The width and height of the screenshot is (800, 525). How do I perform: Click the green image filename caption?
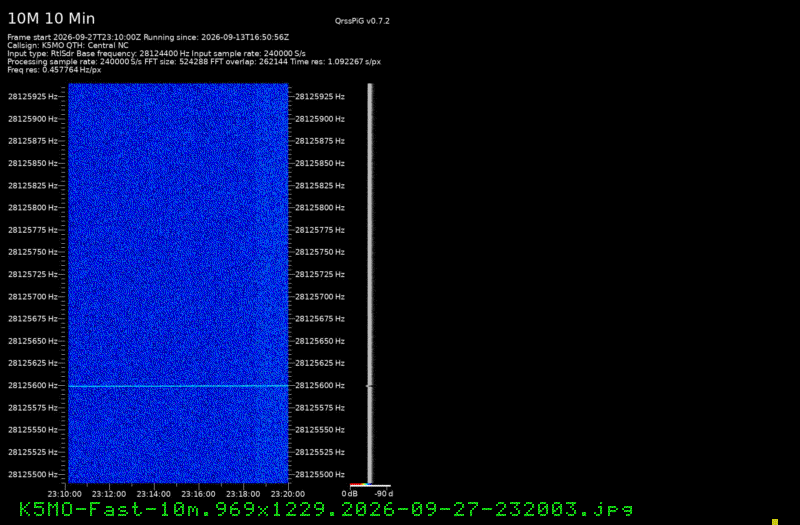326,509
